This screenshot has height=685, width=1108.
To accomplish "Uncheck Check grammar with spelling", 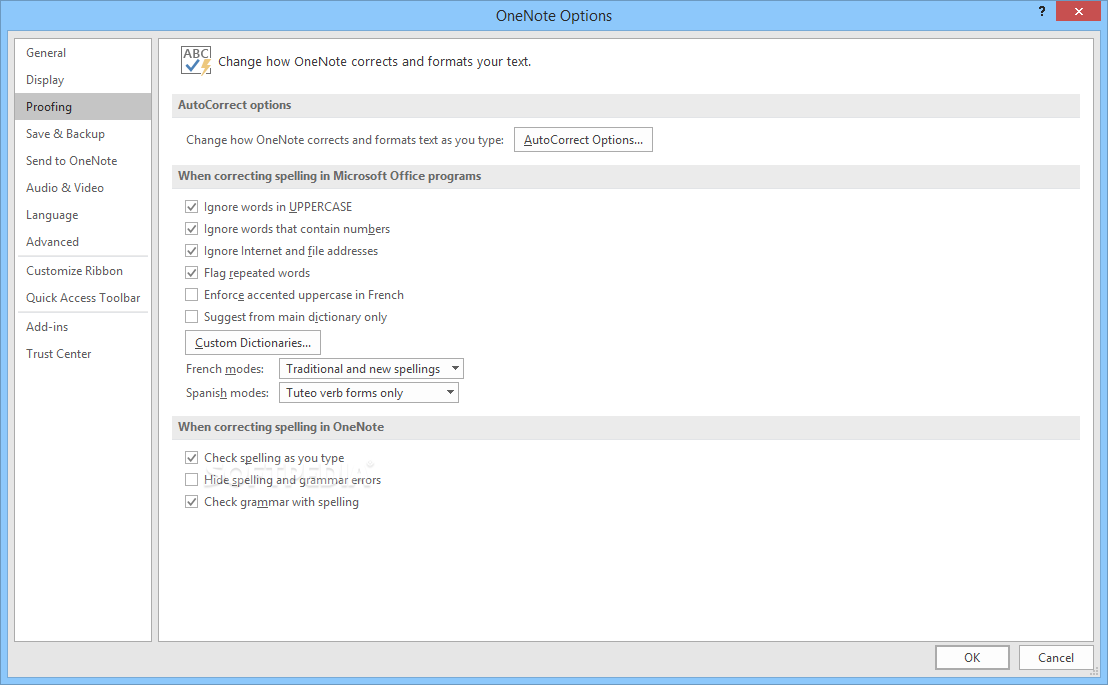I will click(x=192, y=502).
